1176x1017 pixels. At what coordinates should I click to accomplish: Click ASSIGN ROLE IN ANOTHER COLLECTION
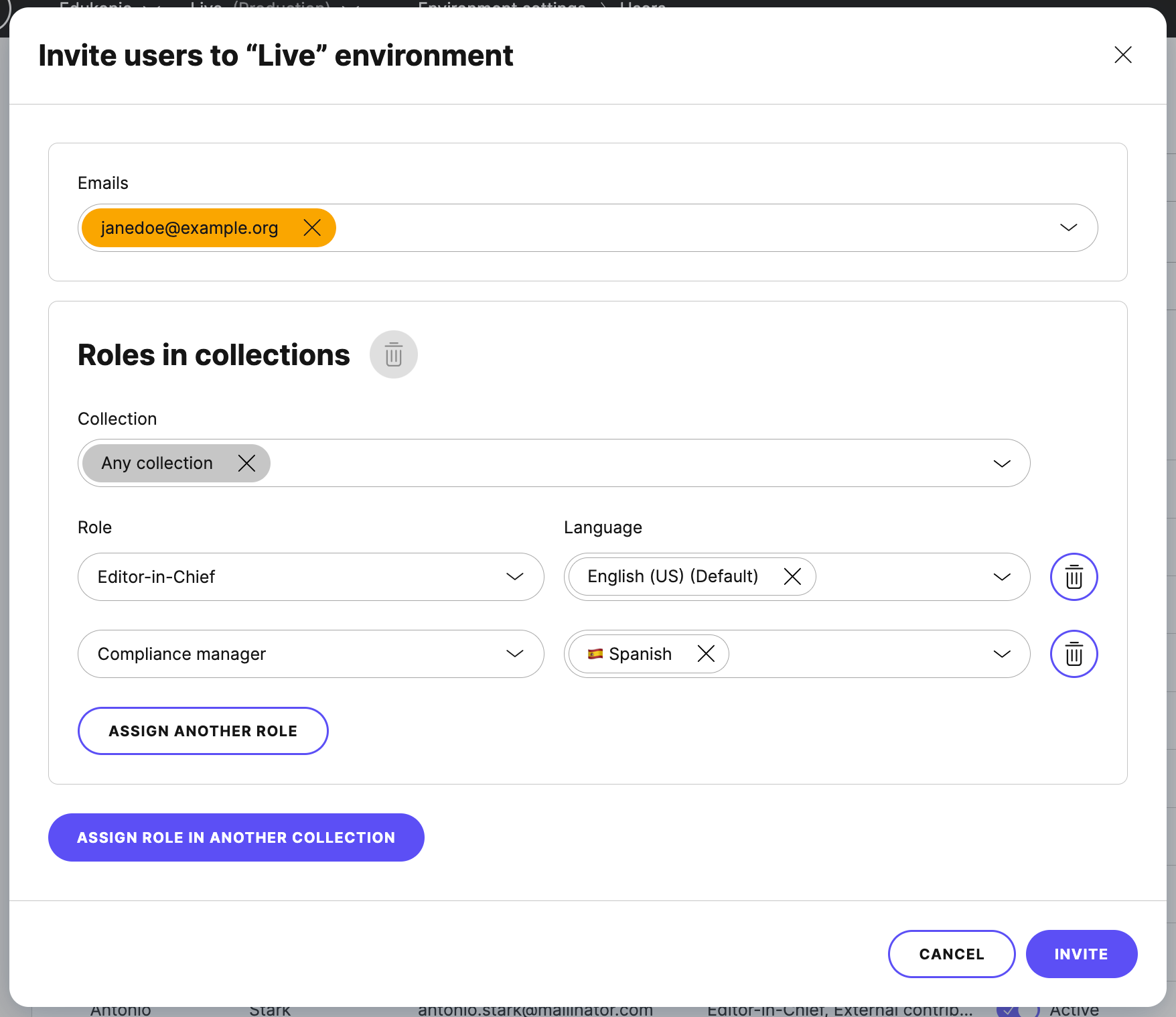point(236,837)
